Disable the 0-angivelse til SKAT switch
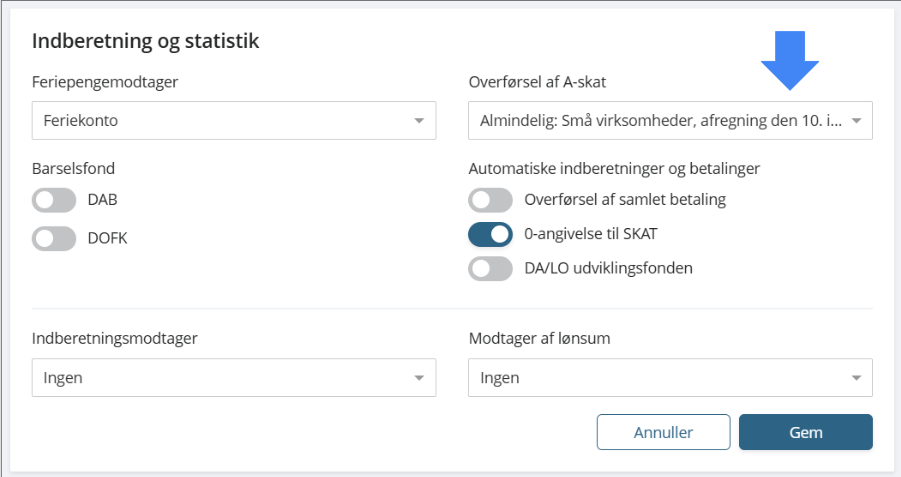901x477 pixels. click(x=490, y=234)
